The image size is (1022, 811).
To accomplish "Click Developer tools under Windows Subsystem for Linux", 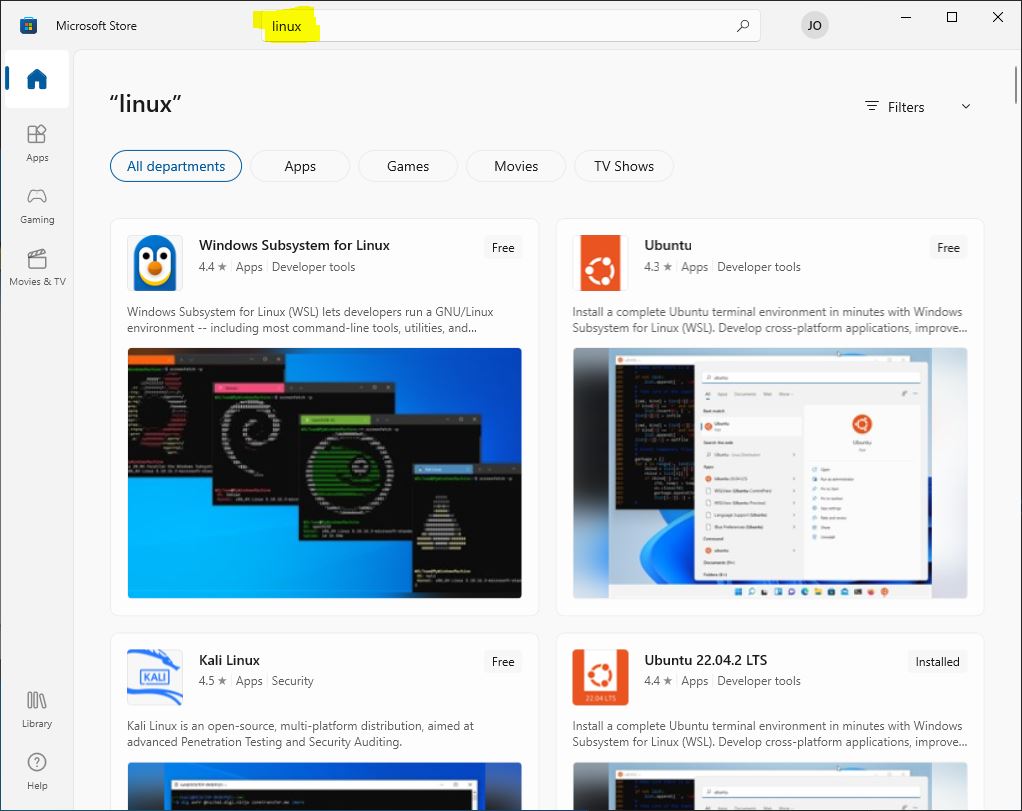I will (x=314, y=267).
